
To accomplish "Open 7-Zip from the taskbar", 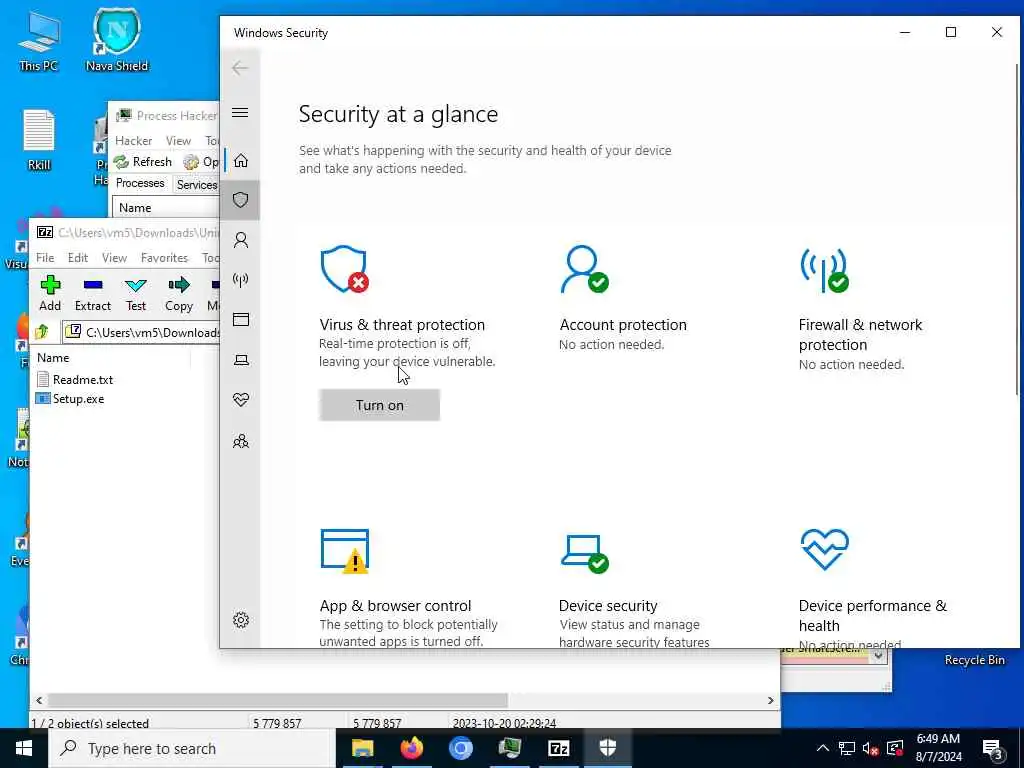I will (558, 748).
